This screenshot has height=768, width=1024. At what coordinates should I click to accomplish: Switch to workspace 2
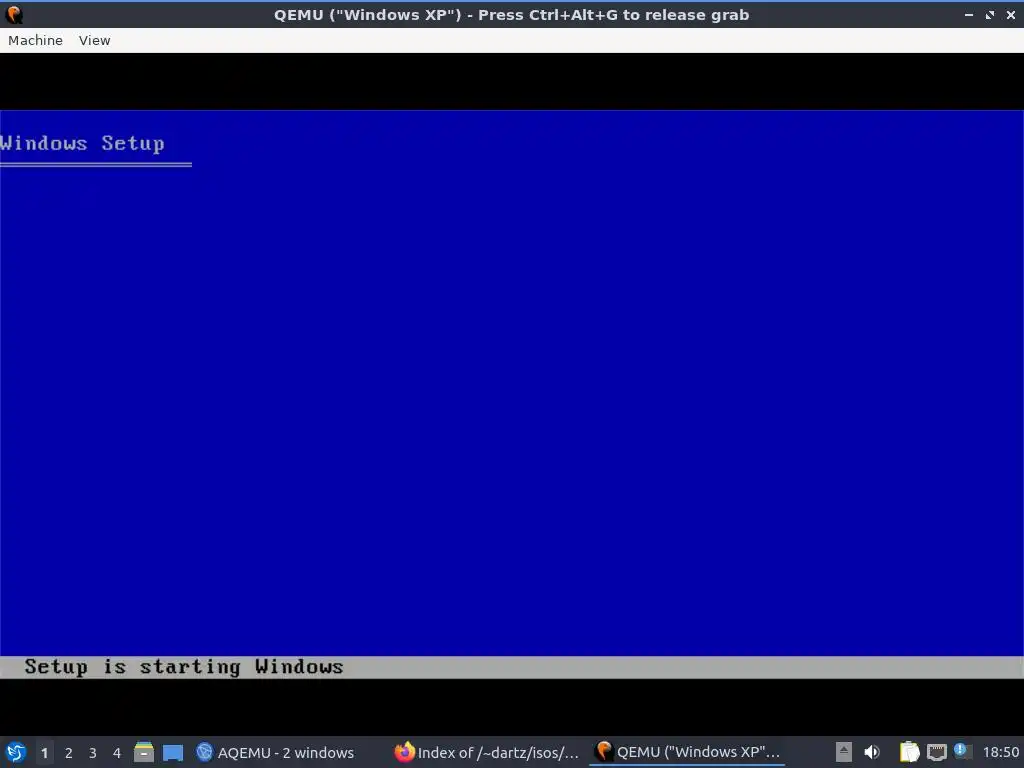[69, 753]
